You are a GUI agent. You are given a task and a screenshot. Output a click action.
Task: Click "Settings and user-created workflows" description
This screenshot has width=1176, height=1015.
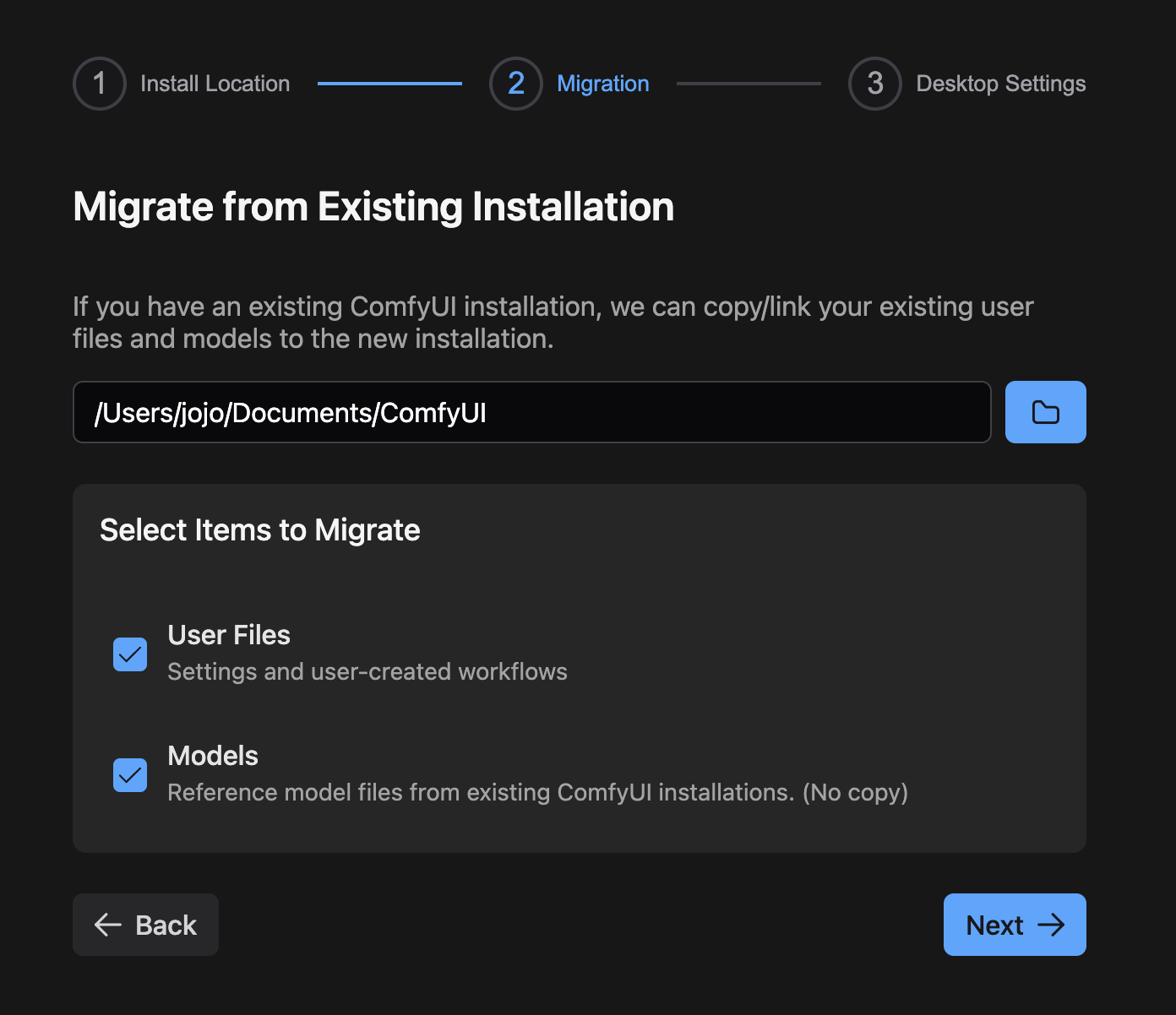367,672
